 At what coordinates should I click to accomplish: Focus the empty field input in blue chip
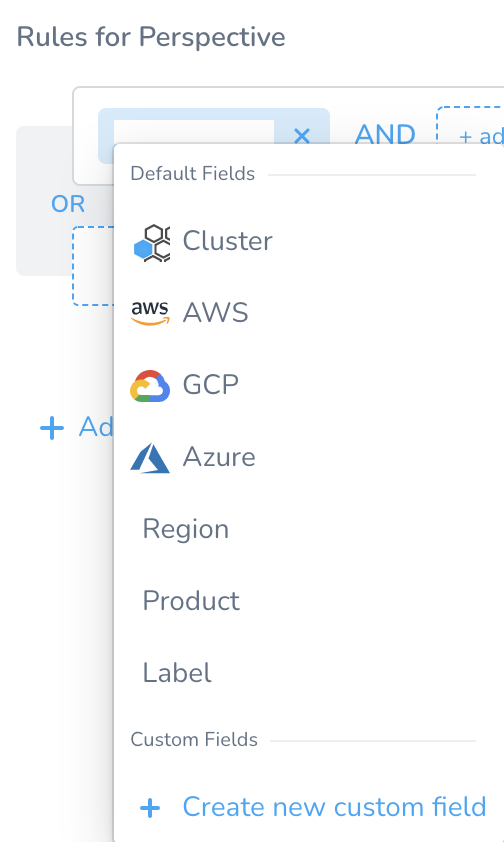tap(194, 132)
